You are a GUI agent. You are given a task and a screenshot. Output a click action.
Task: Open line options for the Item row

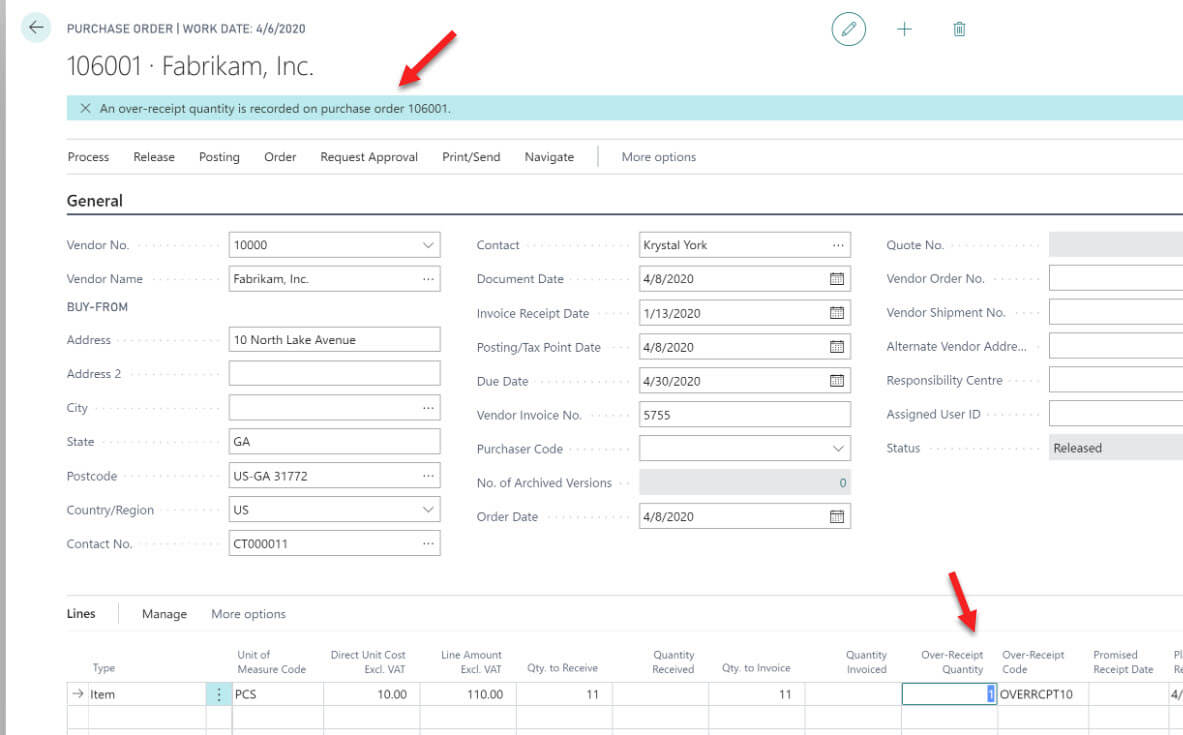tap(219, 694)
